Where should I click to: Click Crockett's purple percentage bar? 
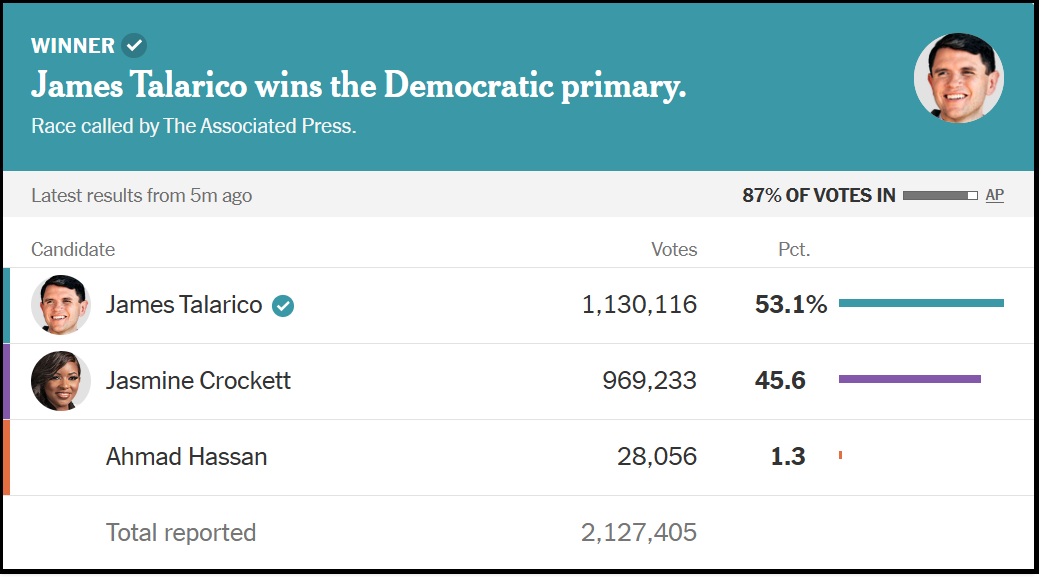909,379
